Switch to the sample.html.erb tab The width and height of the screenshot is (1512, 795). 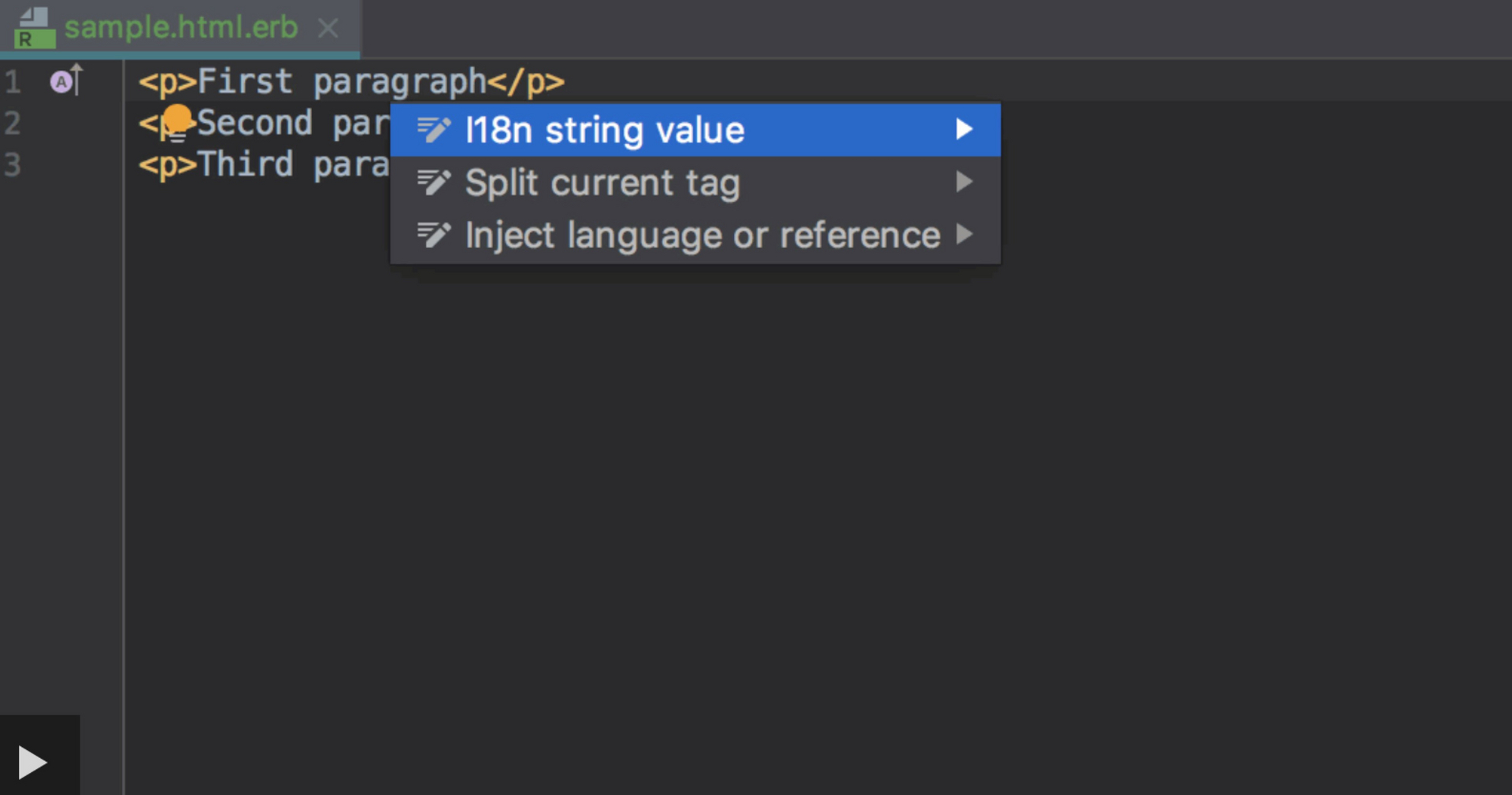click(x=180, y=28)
